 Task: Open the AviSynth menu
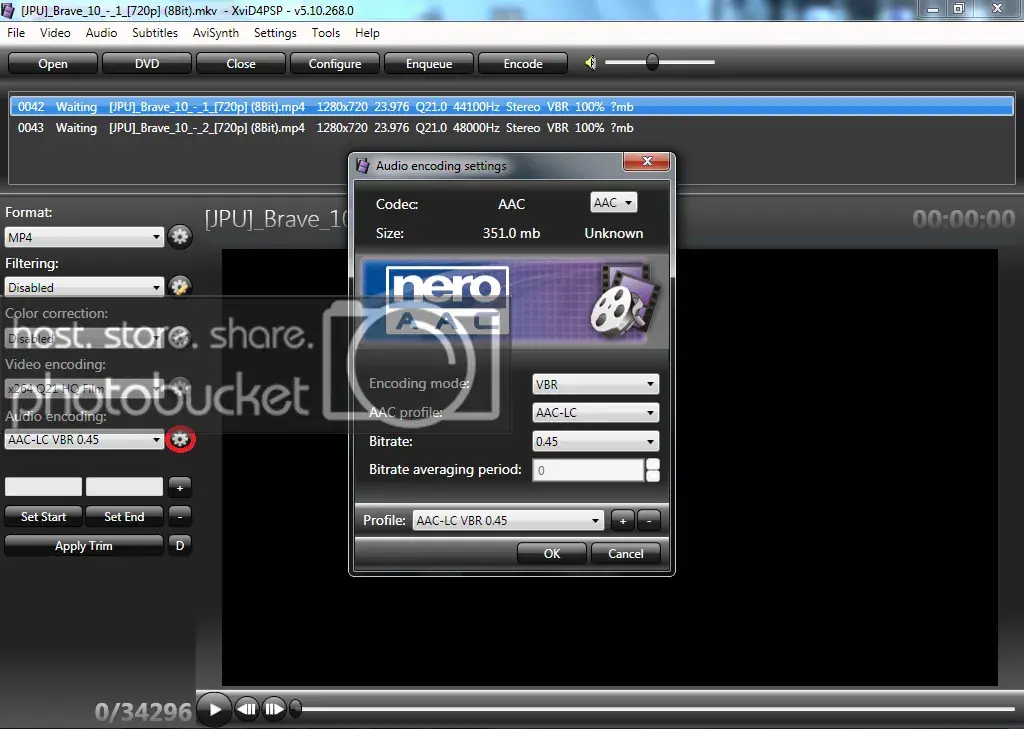coord(216,33)
